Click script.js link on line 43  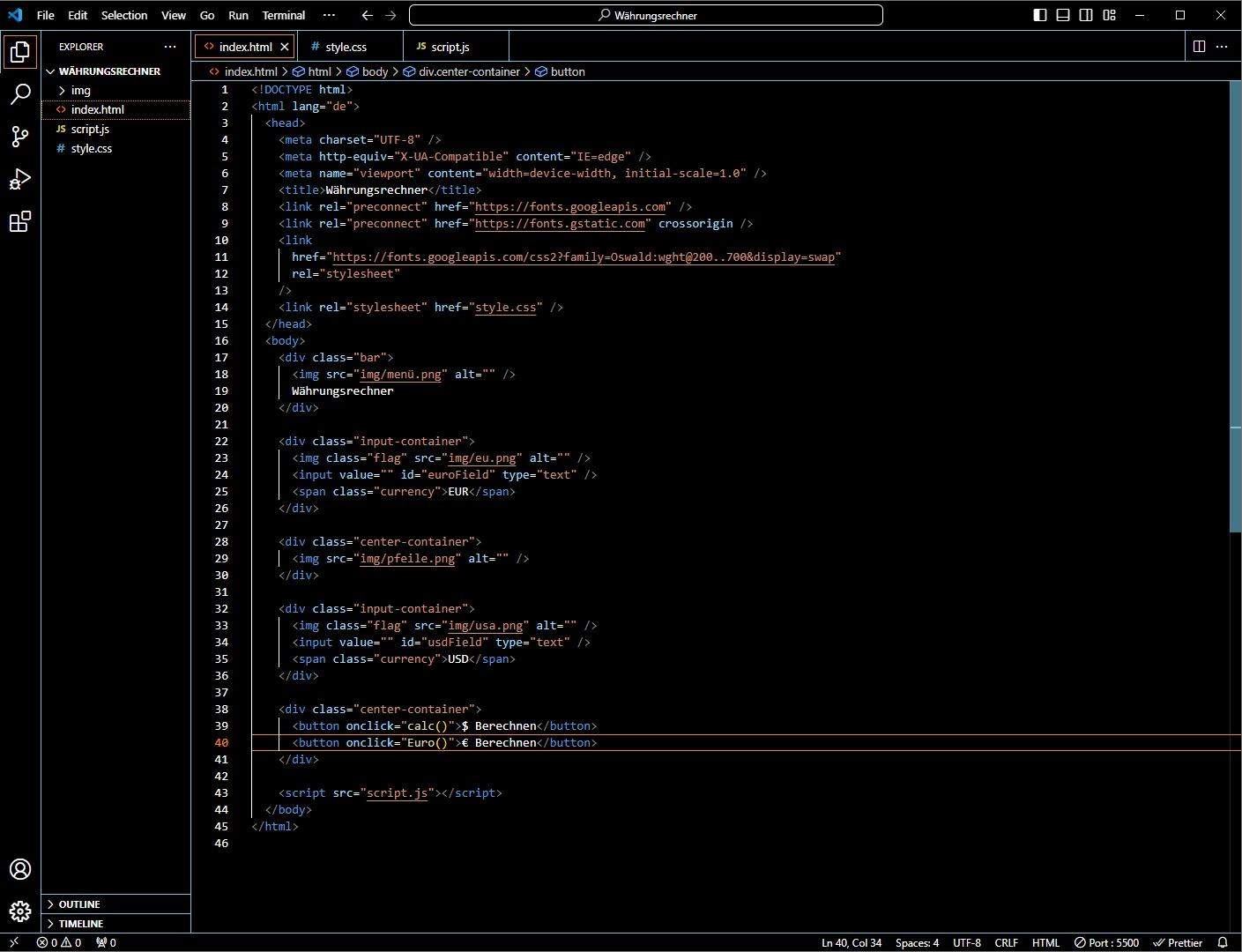click(397, 793)
